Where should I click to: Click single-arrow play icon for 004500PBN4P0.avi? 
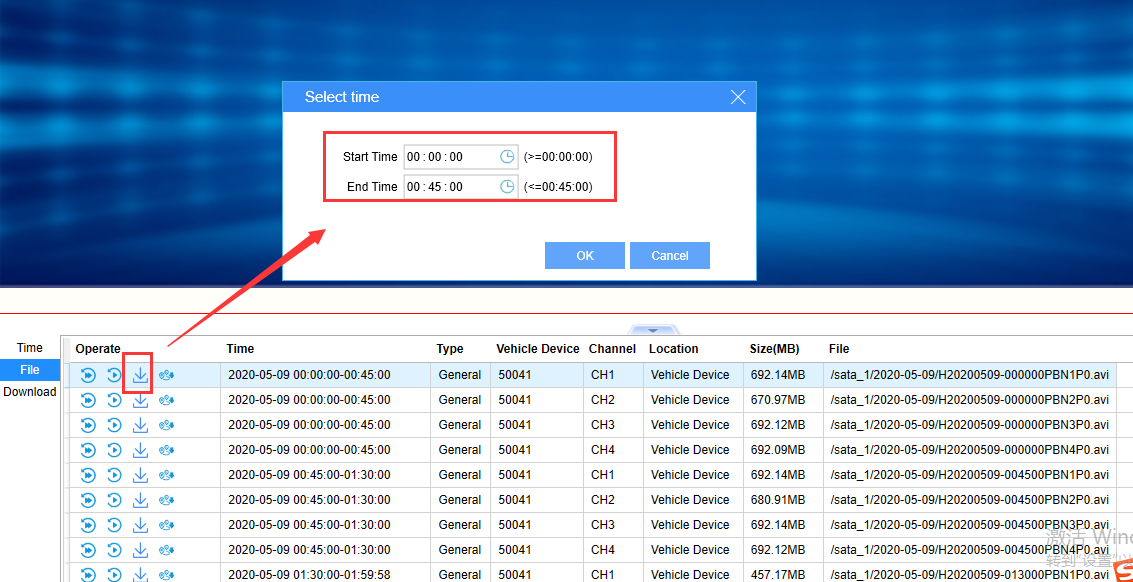(x=114, y=550)
